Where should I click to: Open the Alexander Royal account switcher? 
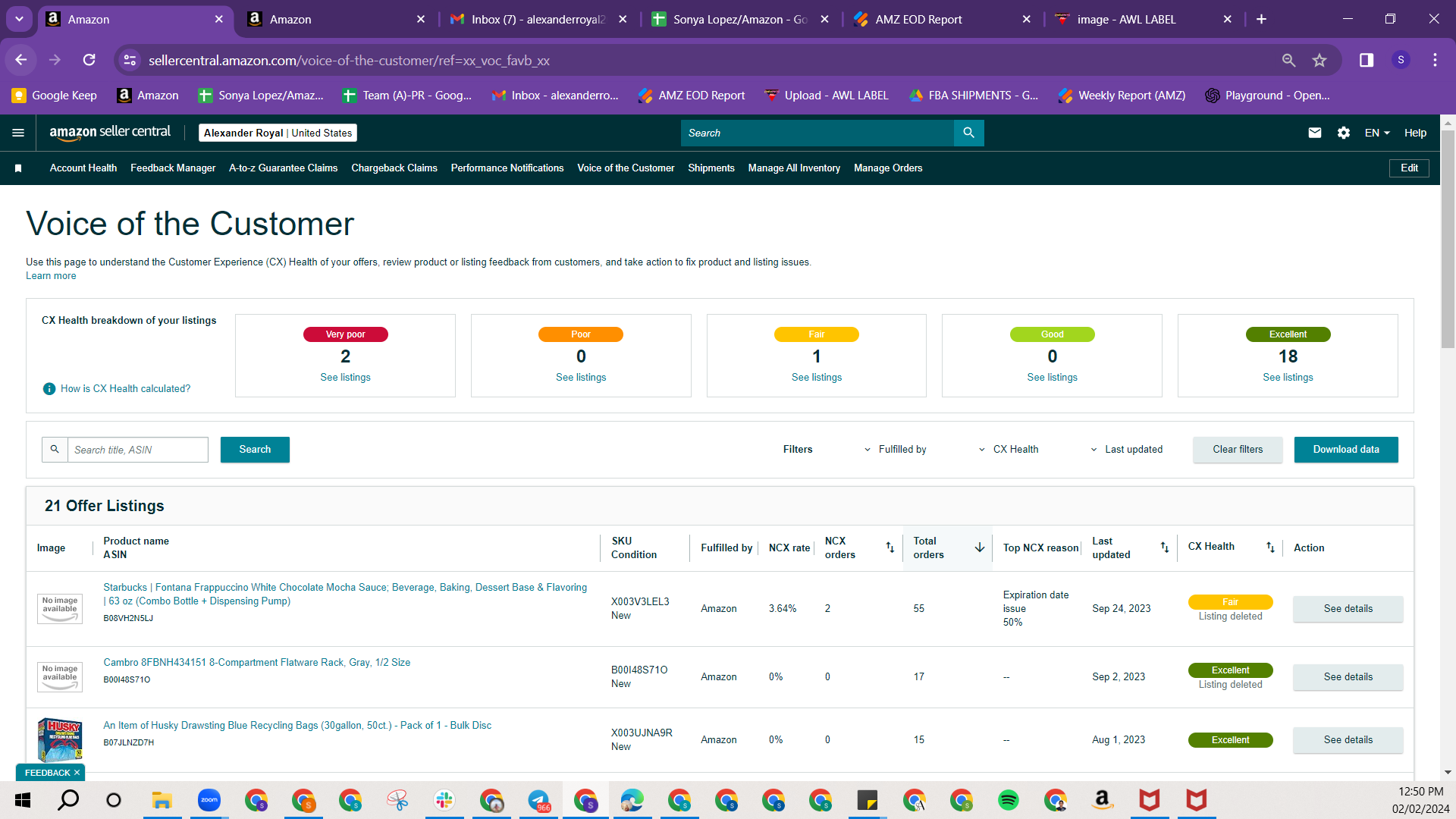tap(278, 133)
